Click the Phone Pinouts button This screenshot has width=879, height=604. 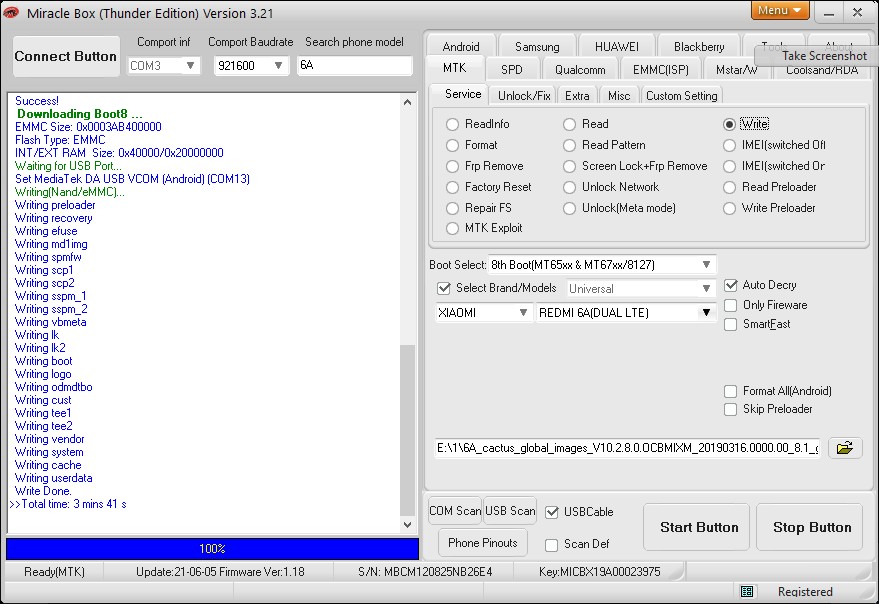point(483,543)
